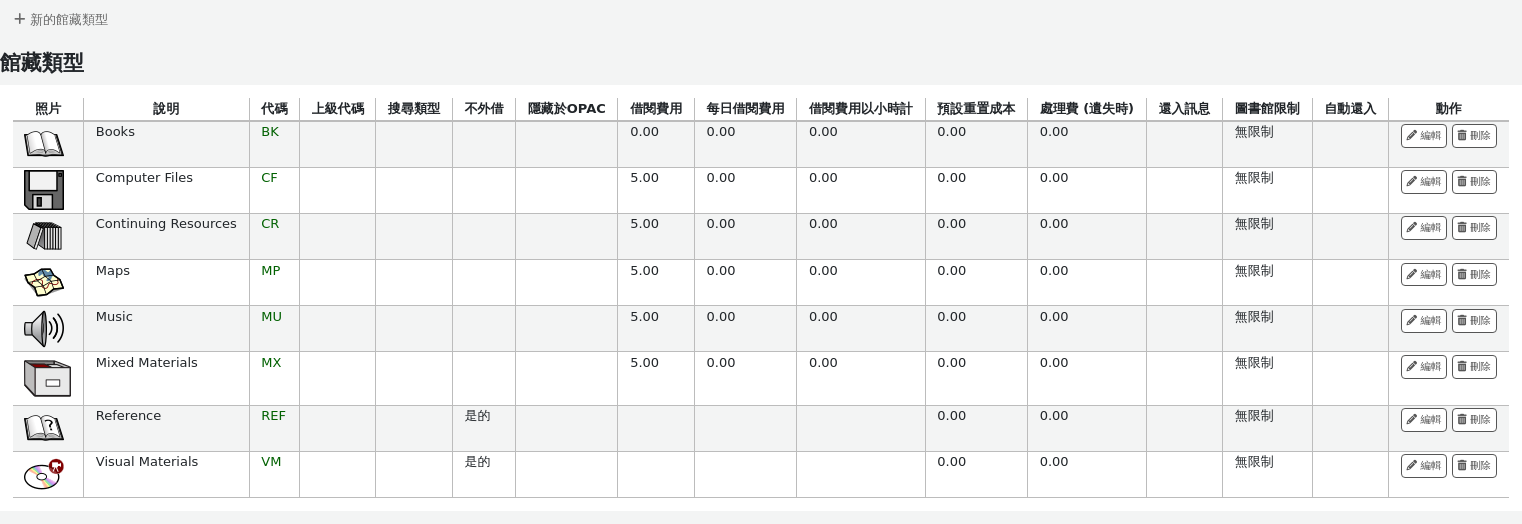Viewport: 1522px width, 524px height.
Task: Select the Music description cell
Action: tap(166, 329)
